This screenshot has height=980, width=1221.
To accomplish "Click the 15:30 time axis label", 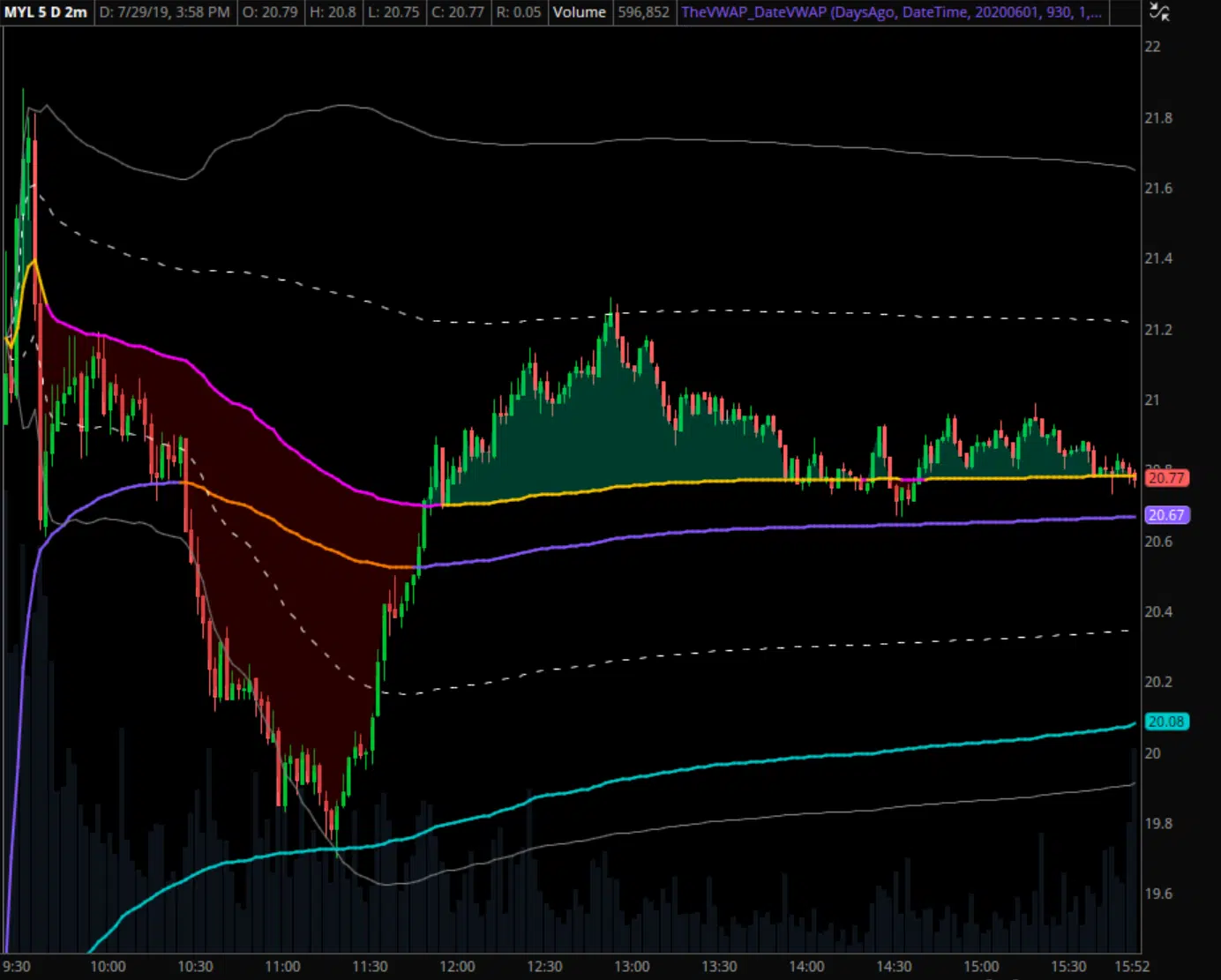I will point(1068,967).
